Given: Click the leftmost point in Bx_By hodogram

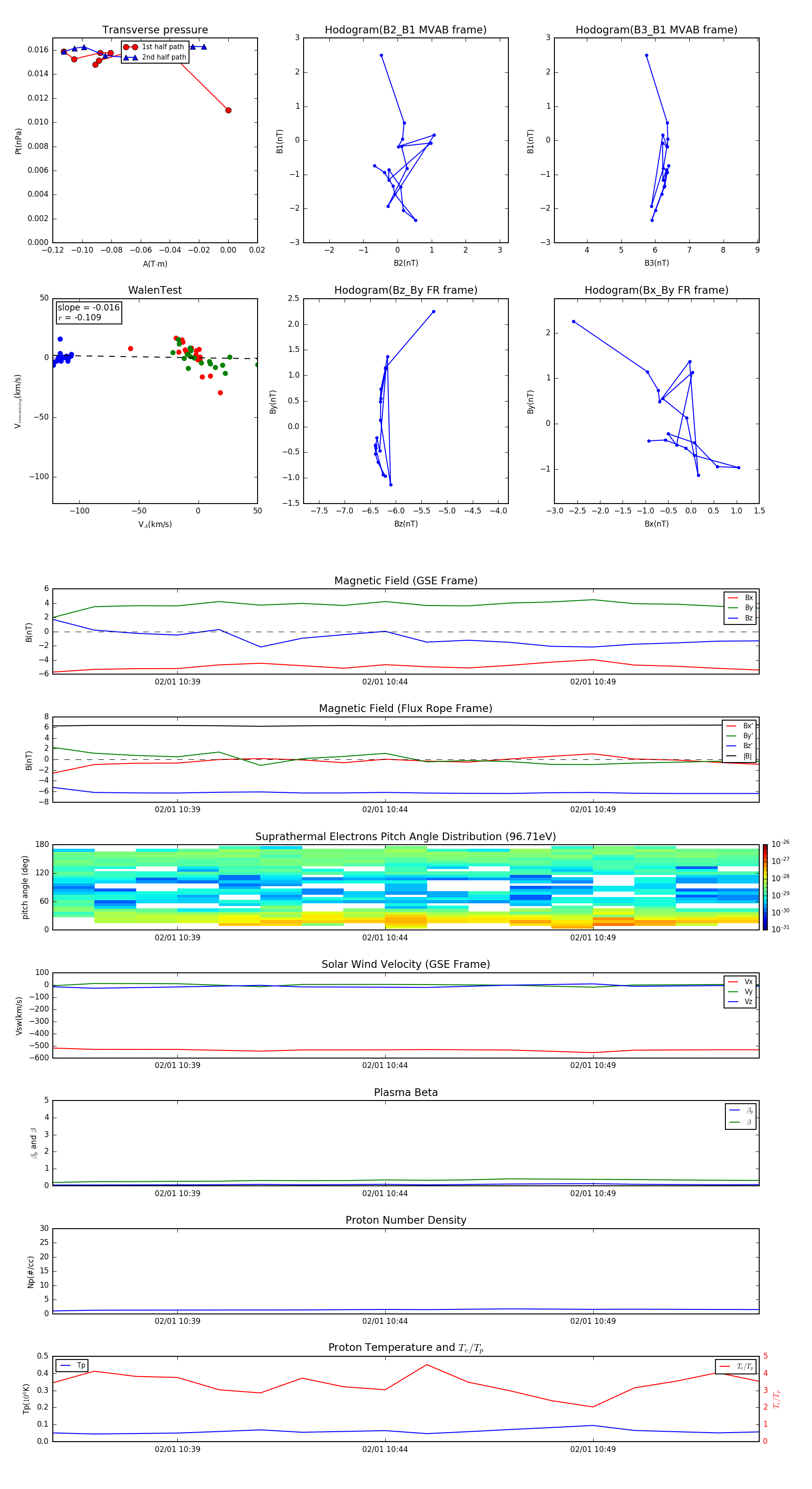Looking at the screenshot, I should point(573,321).
